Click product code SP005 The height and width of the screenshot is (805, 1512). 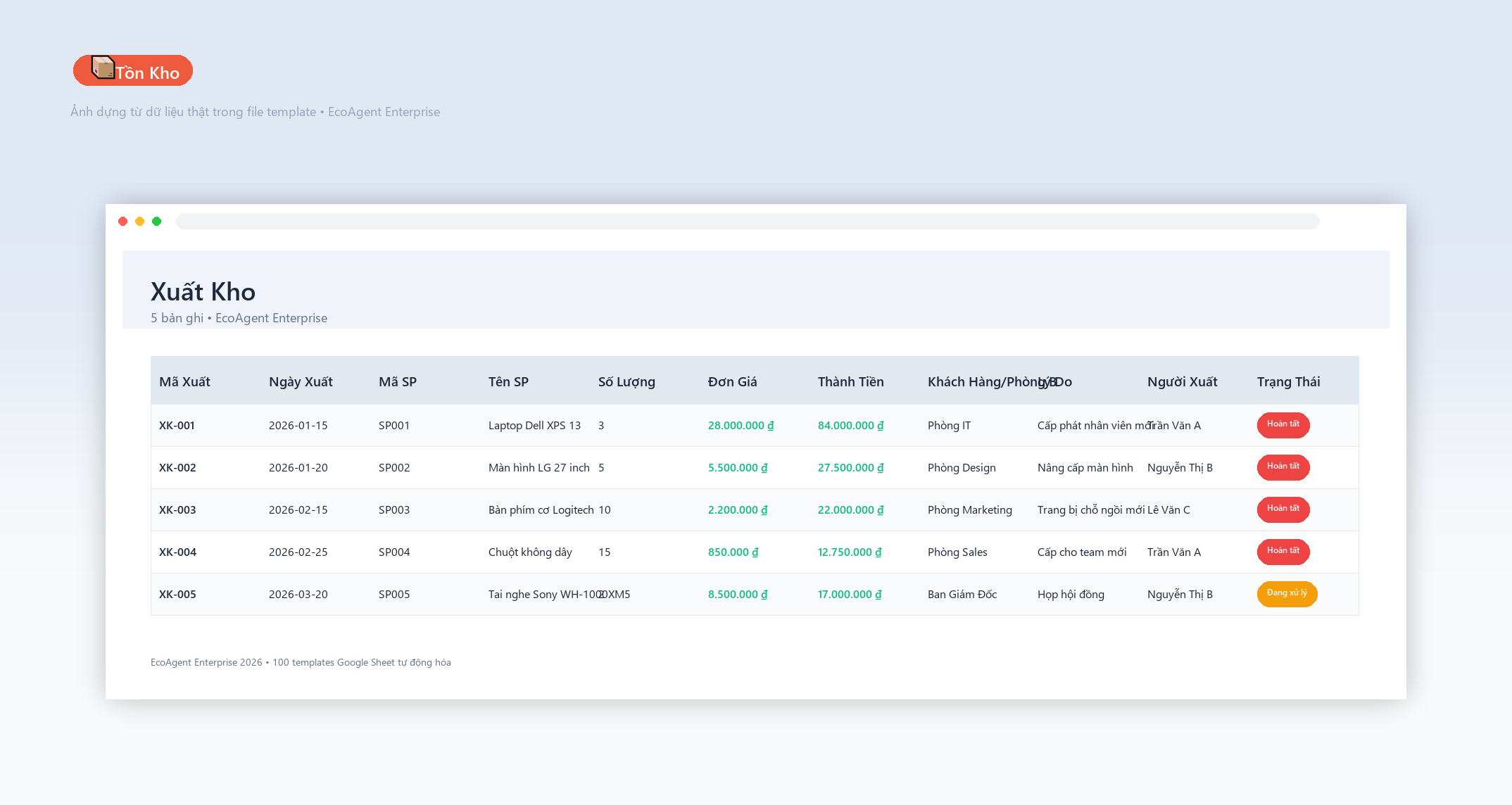(x=394, y=595)
